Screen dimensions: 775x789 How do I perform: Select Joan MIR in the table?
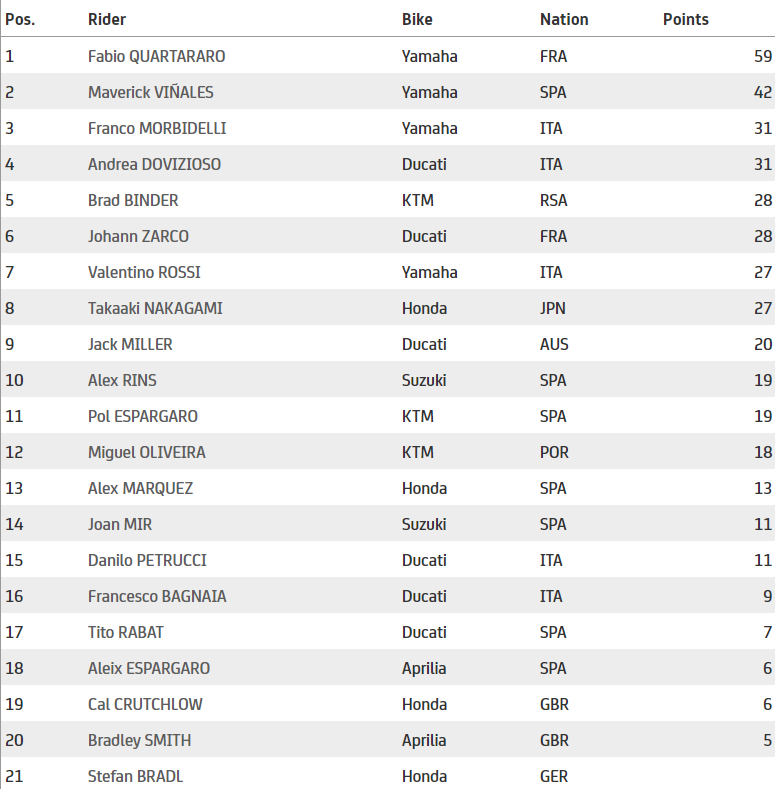pyautogui.click(x=120, y=524)
